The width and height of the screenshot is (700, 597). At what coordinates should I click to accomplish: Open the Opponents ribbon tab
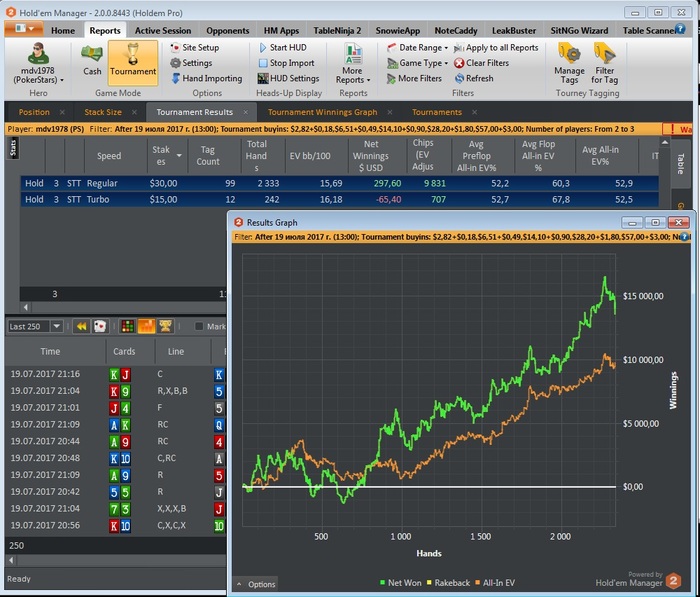(x=228, y=31)
